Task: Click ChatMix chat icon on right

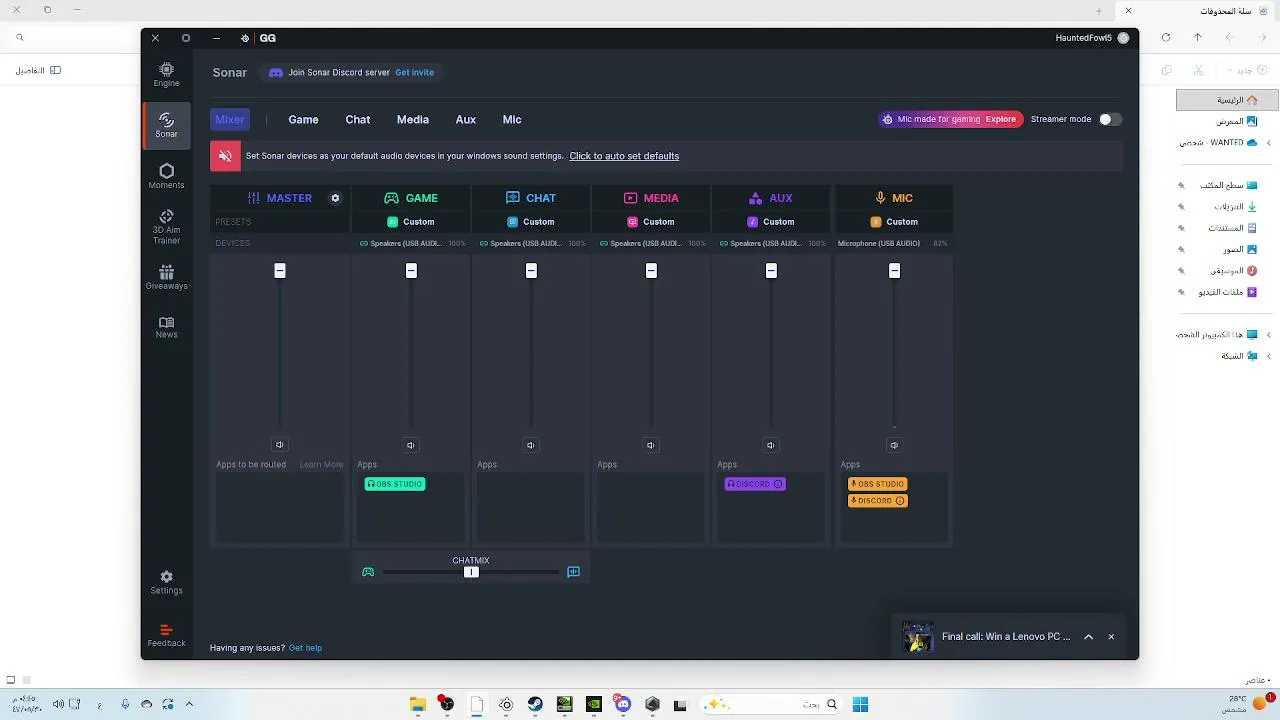Action: (573, 572)
